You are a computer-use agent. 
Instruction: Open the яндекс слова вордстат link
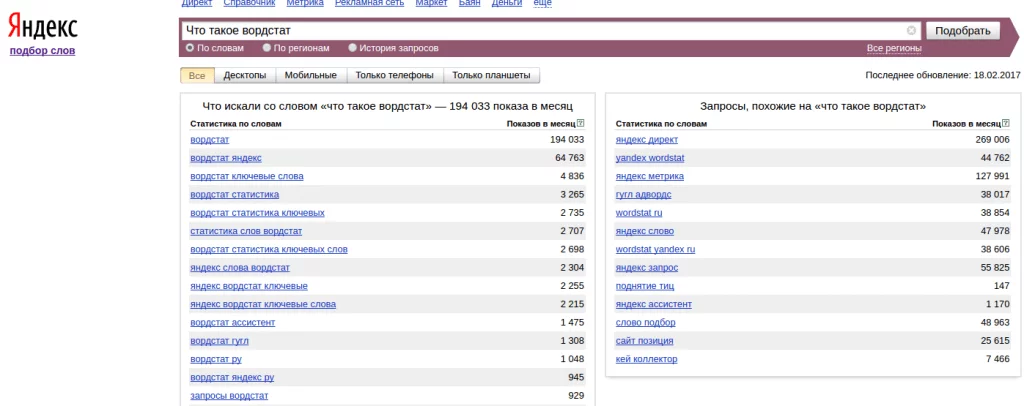[x=240, y=268]
